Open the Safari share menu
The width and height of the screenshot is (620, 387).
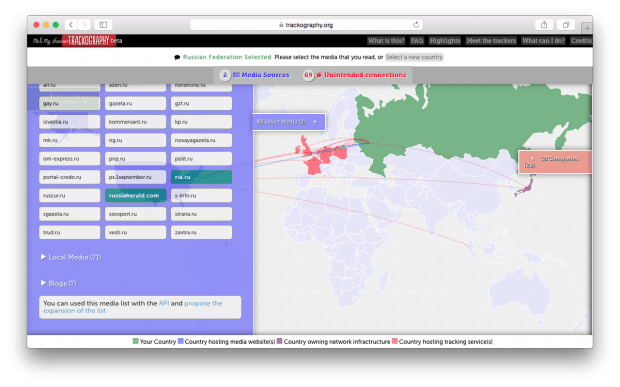click(544, 25)
